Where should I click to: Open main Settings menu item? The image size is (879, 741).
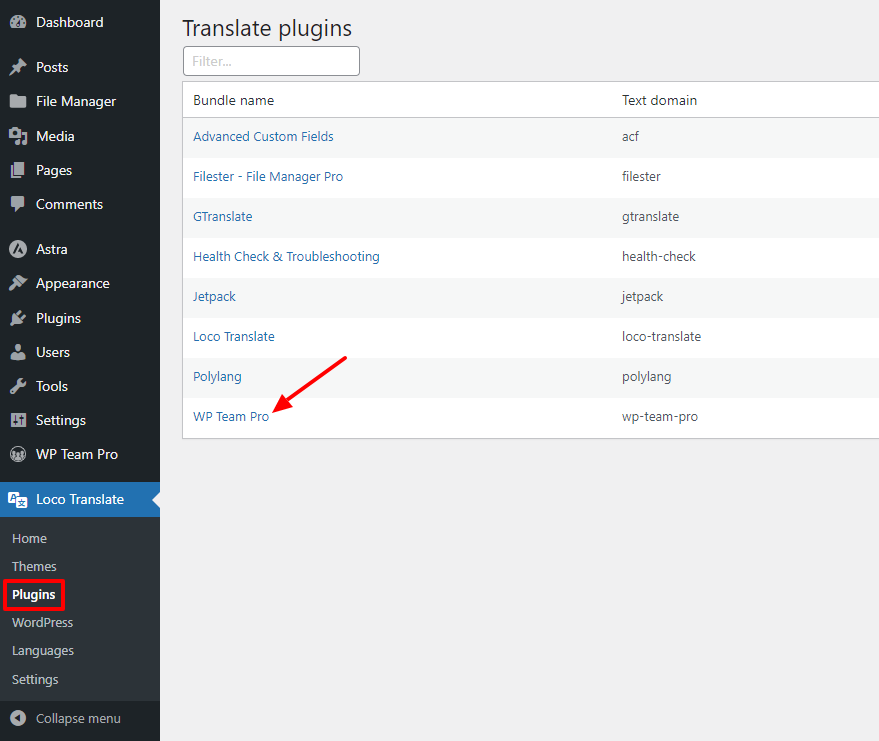(x=61, y=420)
